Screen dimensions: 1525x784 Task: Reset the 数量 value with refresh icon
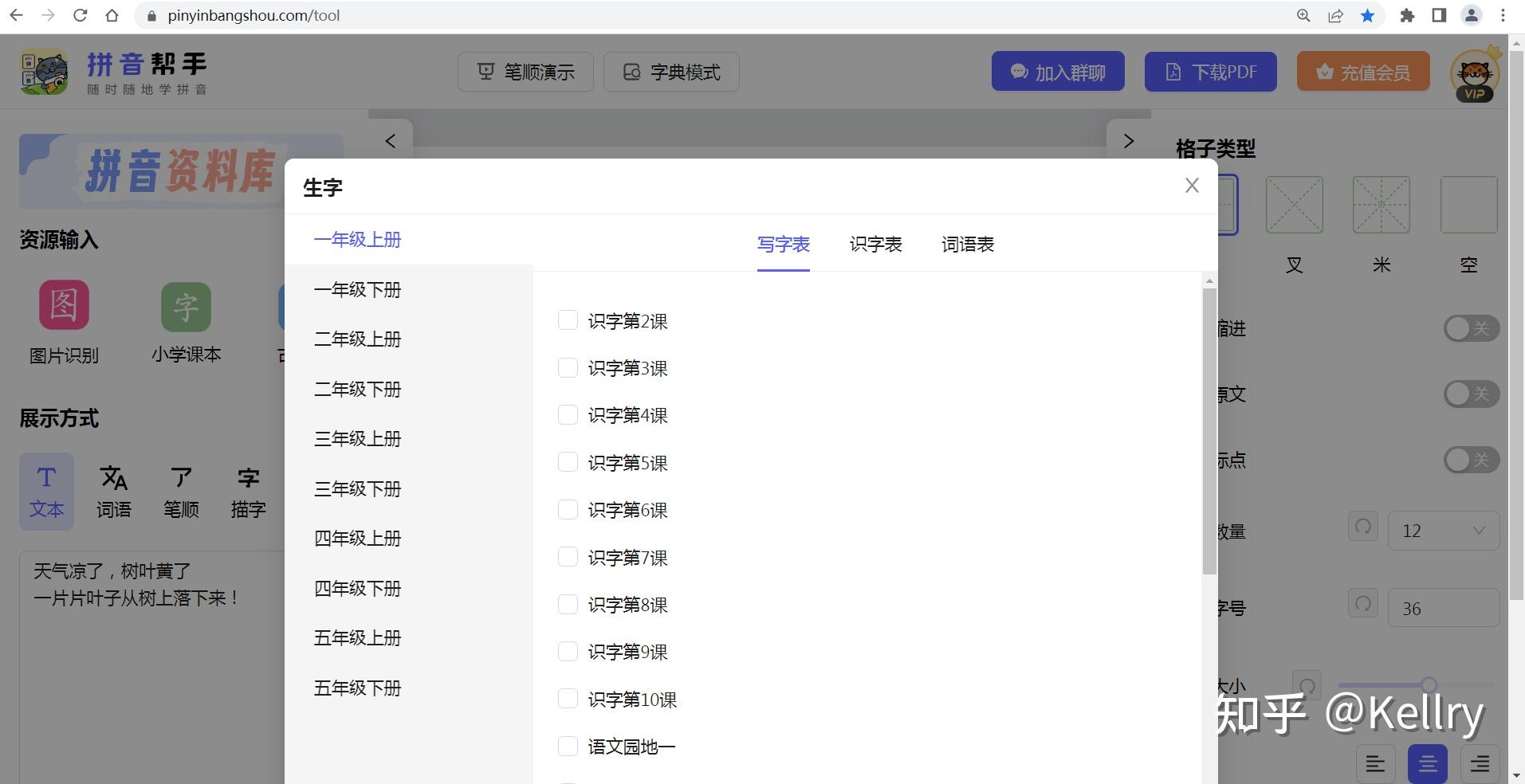click(1363, 527)
